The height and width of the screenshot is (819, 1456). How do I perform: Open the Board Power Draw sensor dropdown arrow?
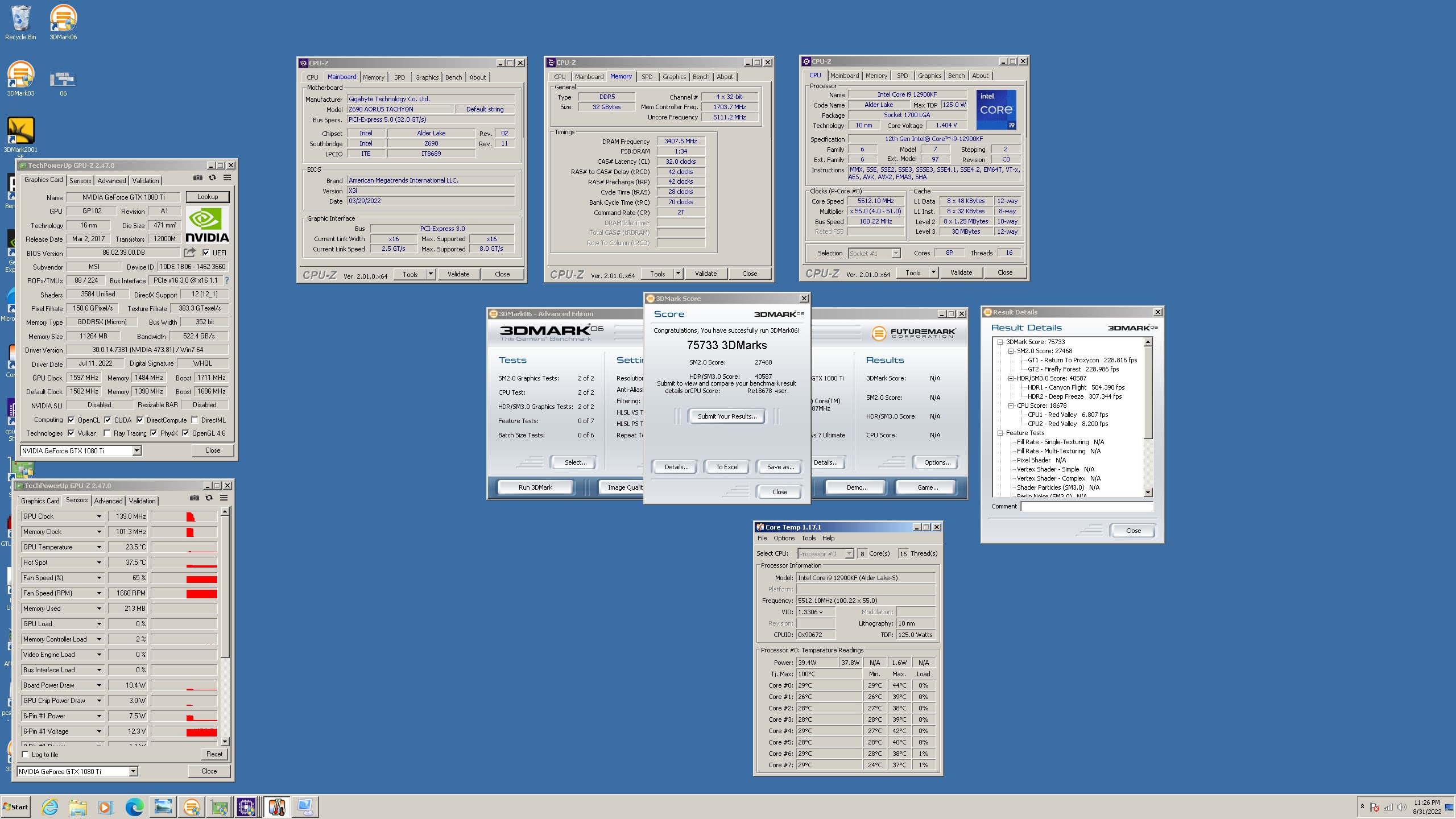[99, 685]
